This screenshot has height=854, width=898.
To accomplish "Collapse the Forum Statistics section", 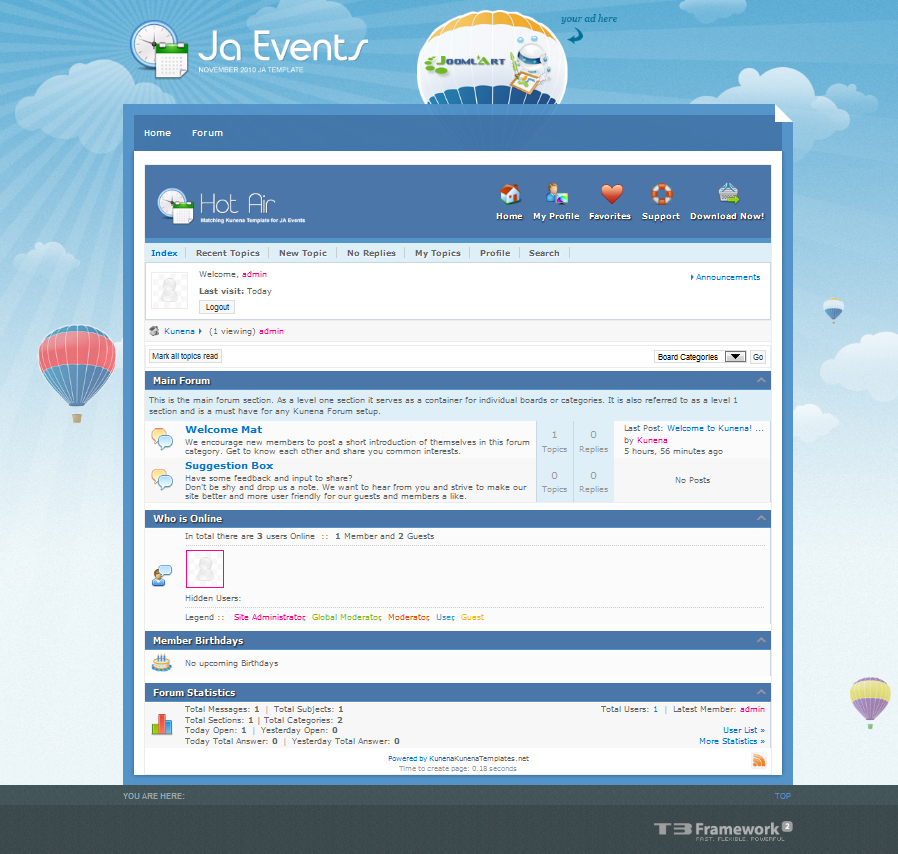I will (761, 692).
